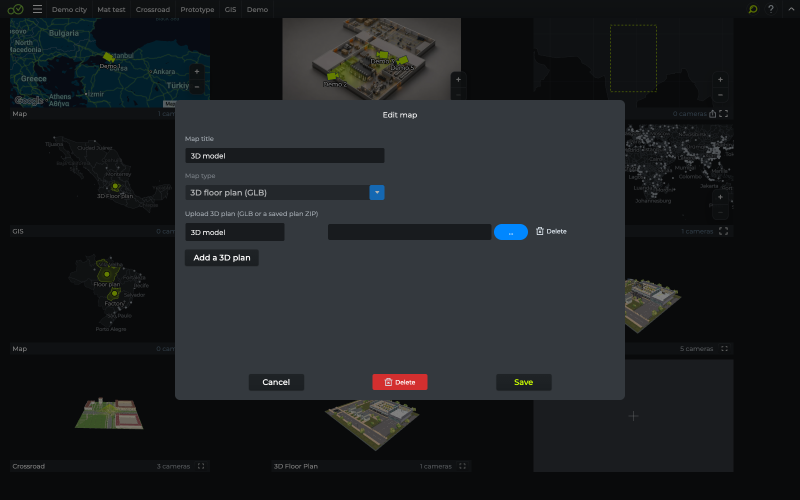Click the Factory marker on Brazil map
800x500 pixels.
coord(114,293)
